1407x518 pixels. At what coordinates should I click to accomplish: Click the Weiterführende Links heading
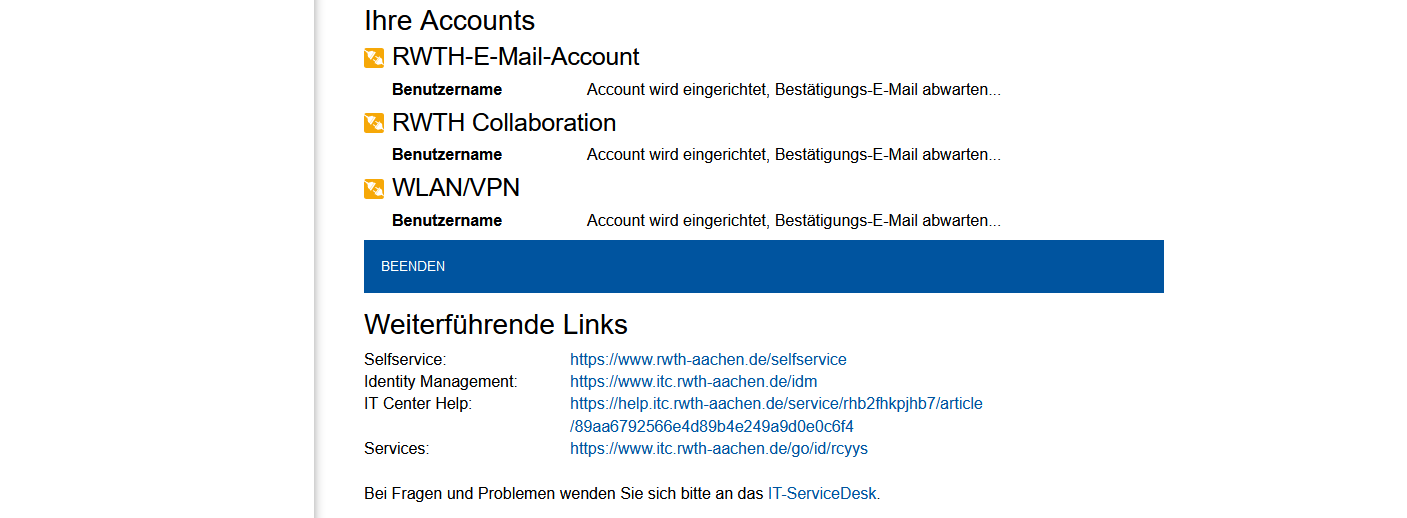point(495,324)
